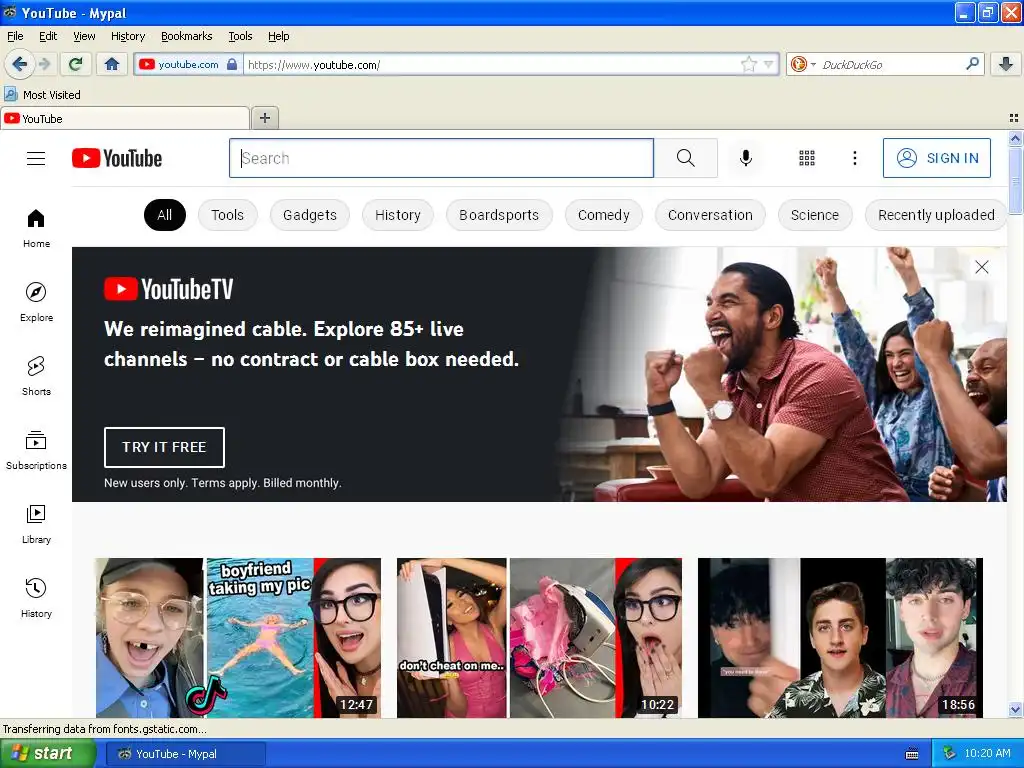This screenshot has height=768, width=1024.
Task: Select the Science filter chip
Action: (x=814, y=215)
